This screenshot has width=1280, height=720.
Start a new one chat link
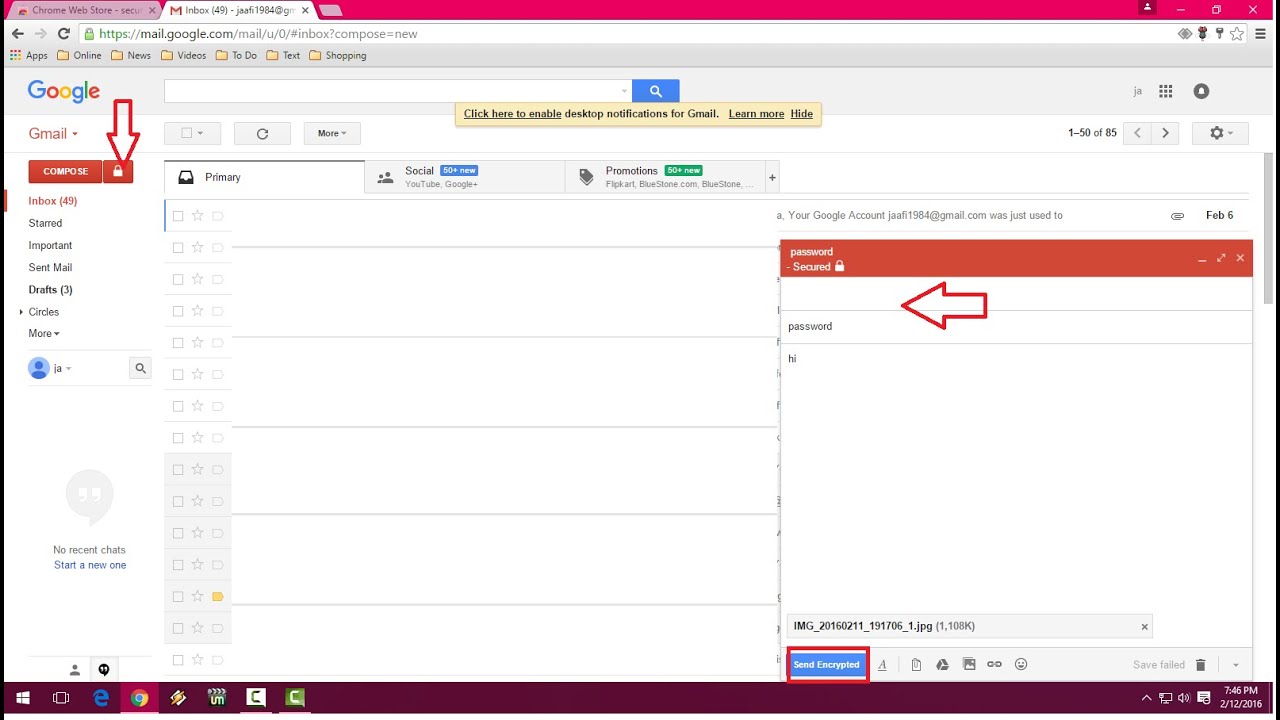click(x=90, y=566)
